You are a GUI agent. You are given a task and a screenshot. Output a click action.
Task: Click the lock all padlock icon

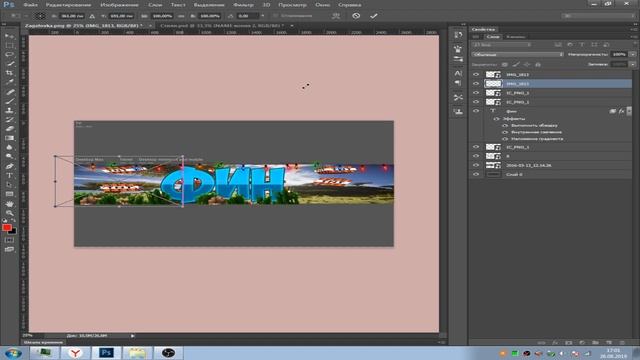tap(538, 64)
